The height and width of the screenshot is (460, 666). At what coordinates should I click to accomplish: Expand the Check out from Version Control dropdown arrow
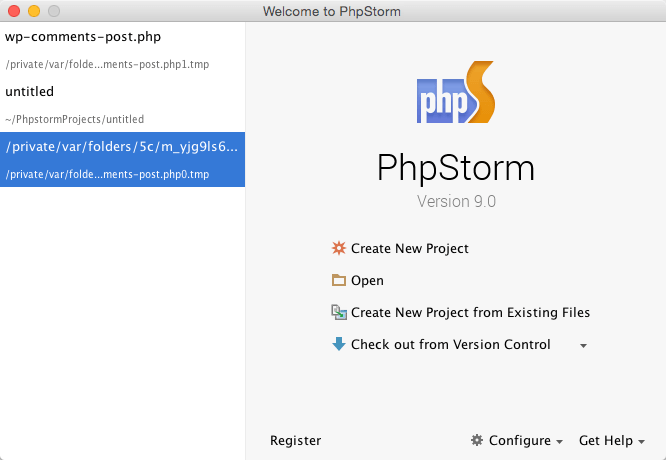(x=584, y=346)
